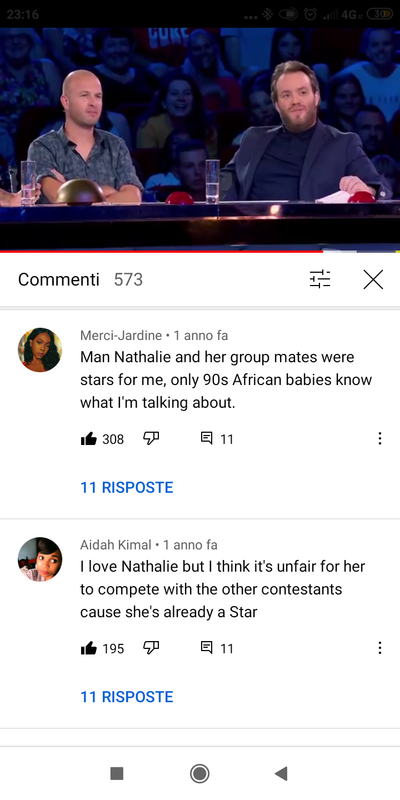This screenshot has height=800, width=400.
Task: Open Merci-Jardine's profile avatar
Action: click(x=40, y=350)
